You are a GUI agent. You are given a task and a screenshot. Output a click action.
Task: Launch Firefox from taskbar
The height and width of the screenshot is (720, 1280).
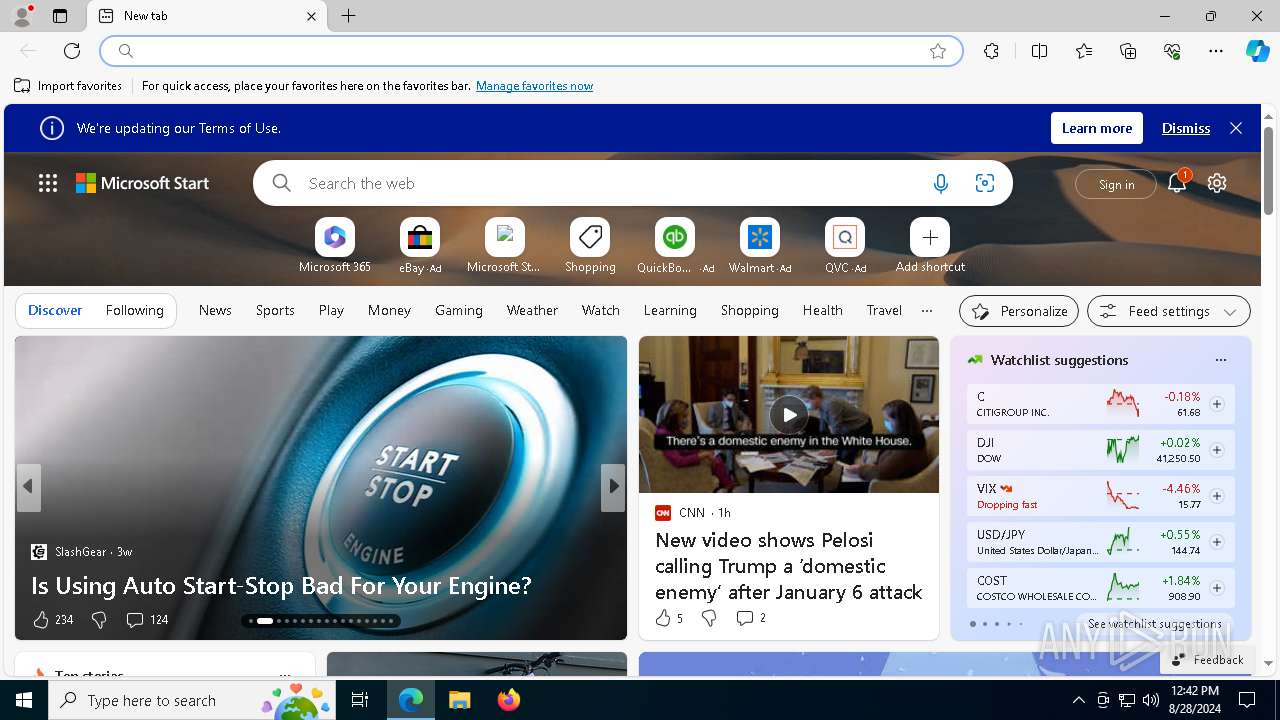point(509,700)
